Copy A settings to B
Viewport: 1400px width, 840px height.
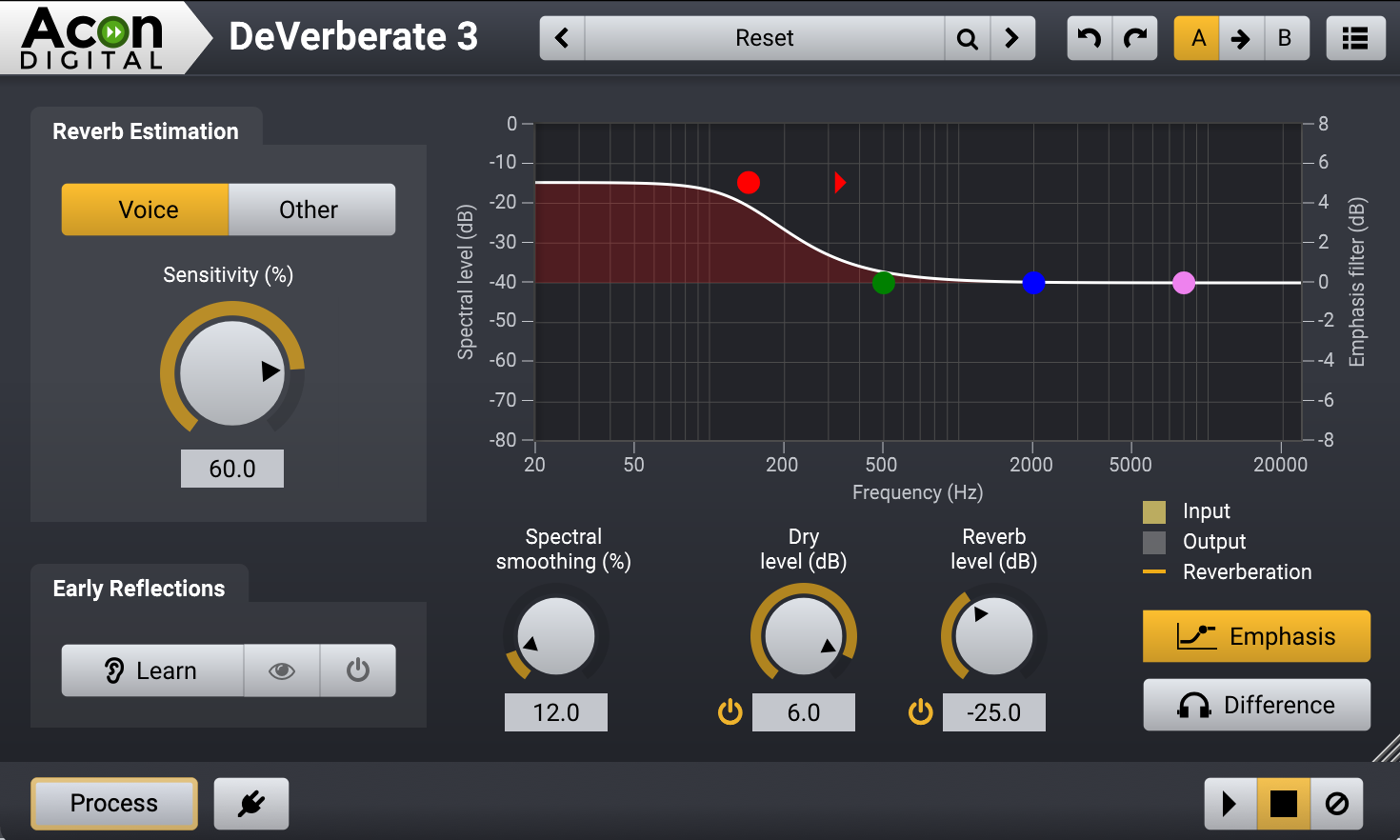(1241, 38)
